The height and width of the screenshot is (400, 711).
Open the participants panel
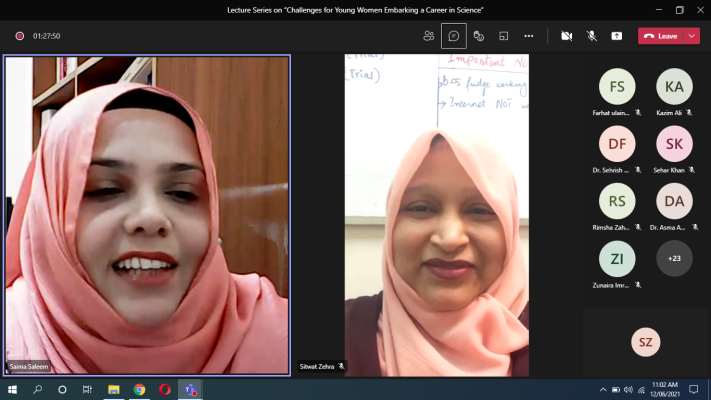point(429,36)
